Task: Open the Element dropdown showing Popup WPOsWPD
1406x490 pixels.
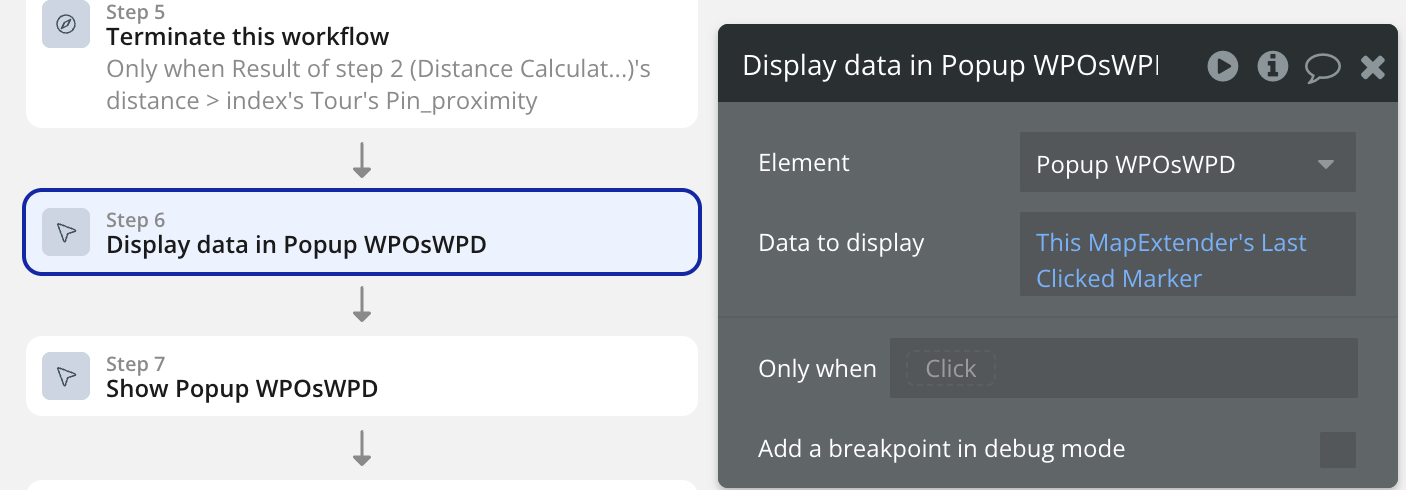Action: click(x=1170, y=163)
